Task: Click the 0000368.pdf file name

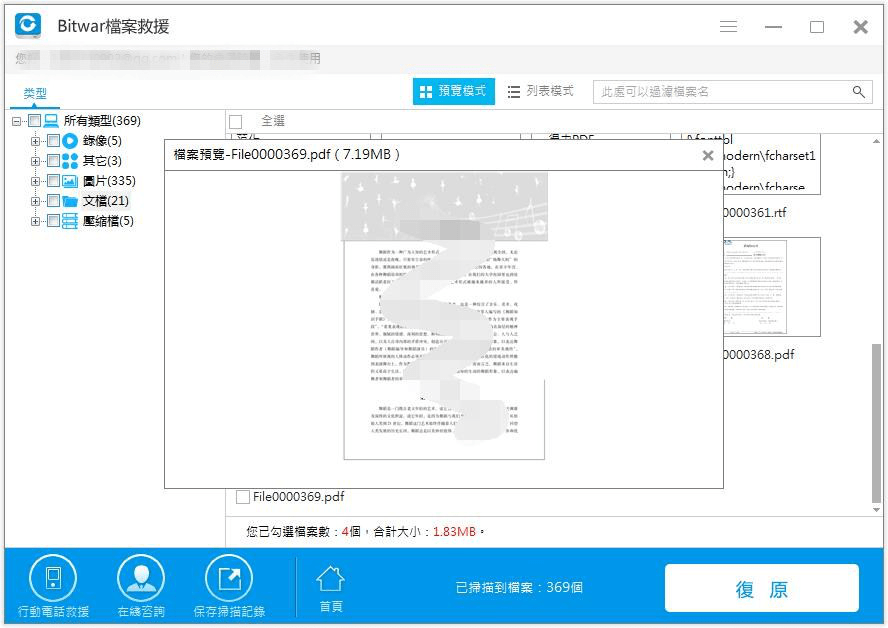Action: click(759, 355)
